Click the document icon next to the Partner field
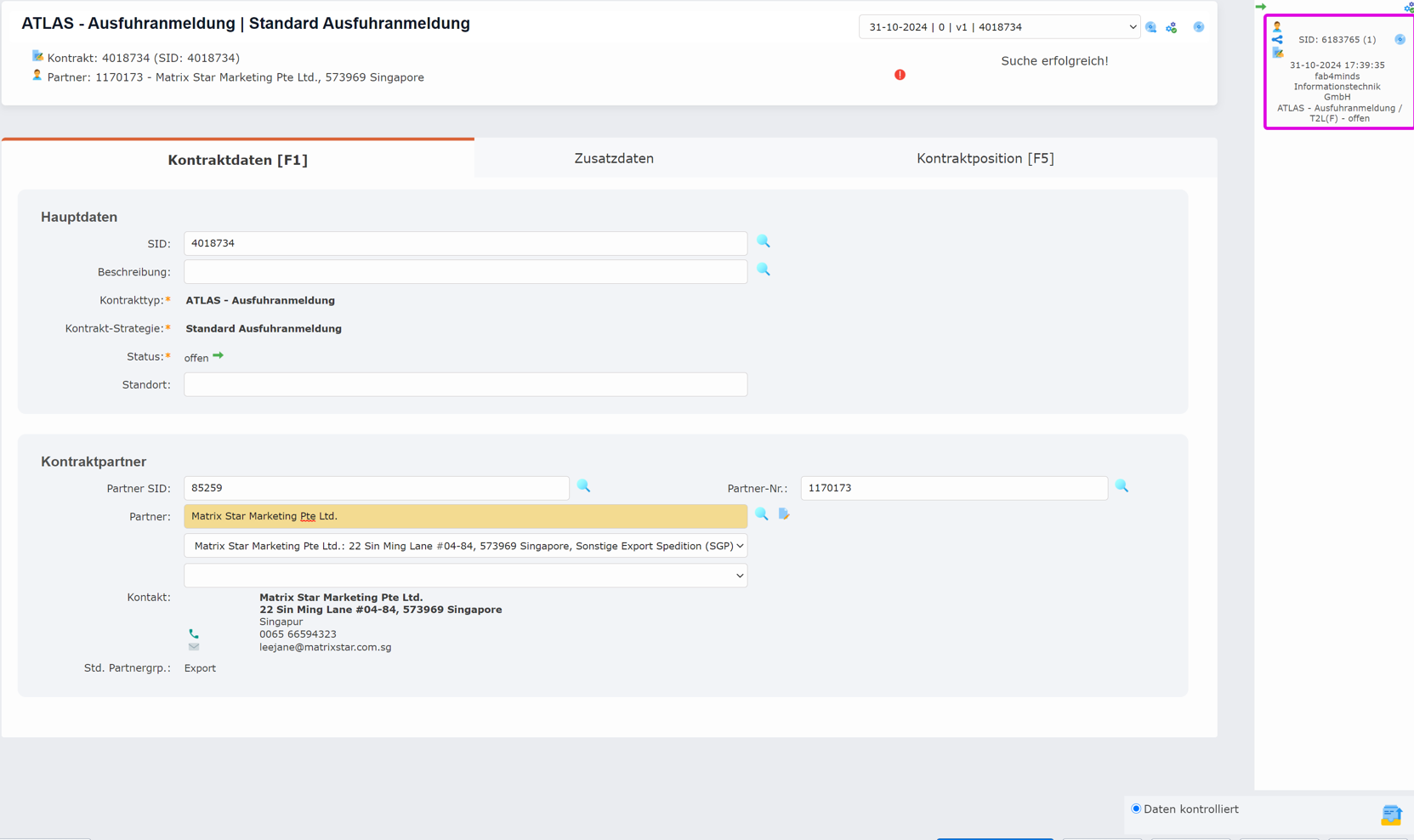Viewport: 1414px width, 840px height. (x=783, y=514)
